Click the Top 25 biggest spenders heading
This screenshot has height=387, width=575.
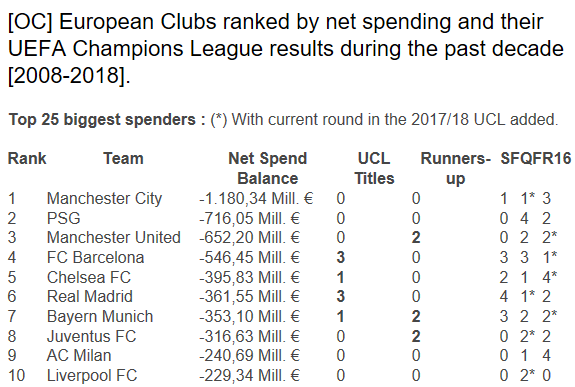click(107, 120)
